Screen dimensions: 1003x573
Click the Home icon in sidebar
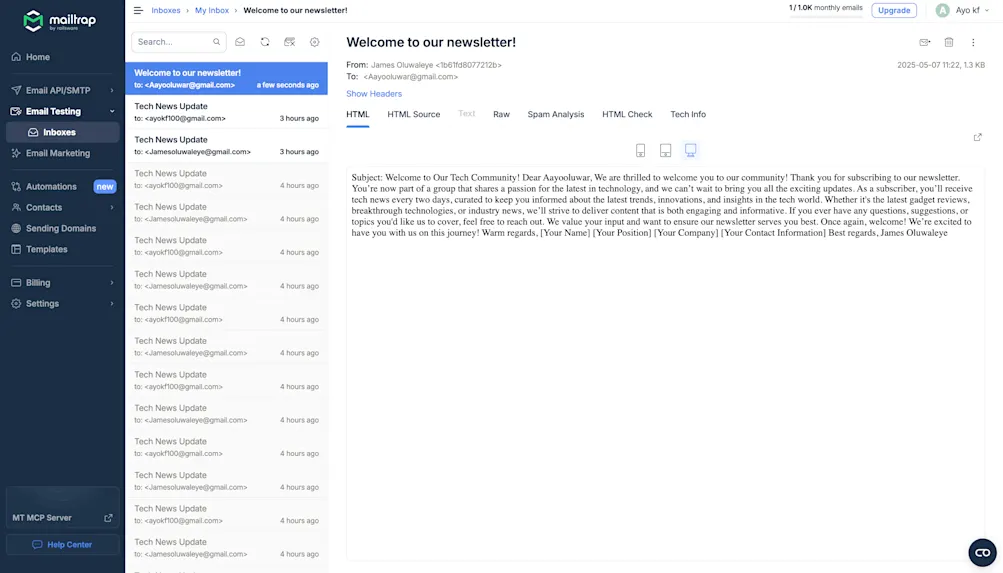click(16, 57)
